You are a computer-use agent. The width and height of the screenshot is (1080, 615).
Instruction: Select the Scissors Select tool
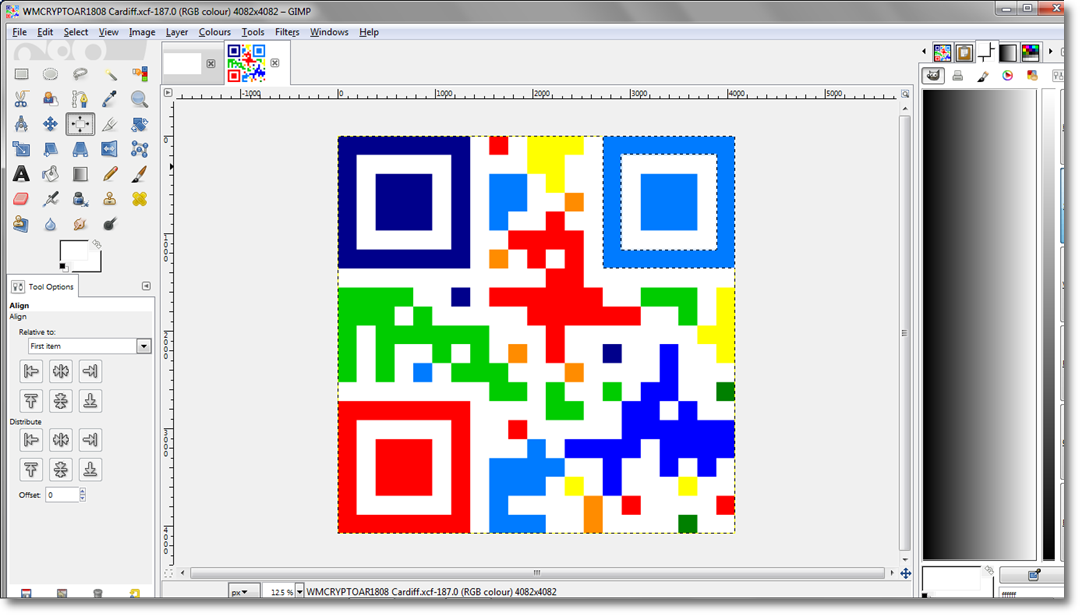[21, 99]
